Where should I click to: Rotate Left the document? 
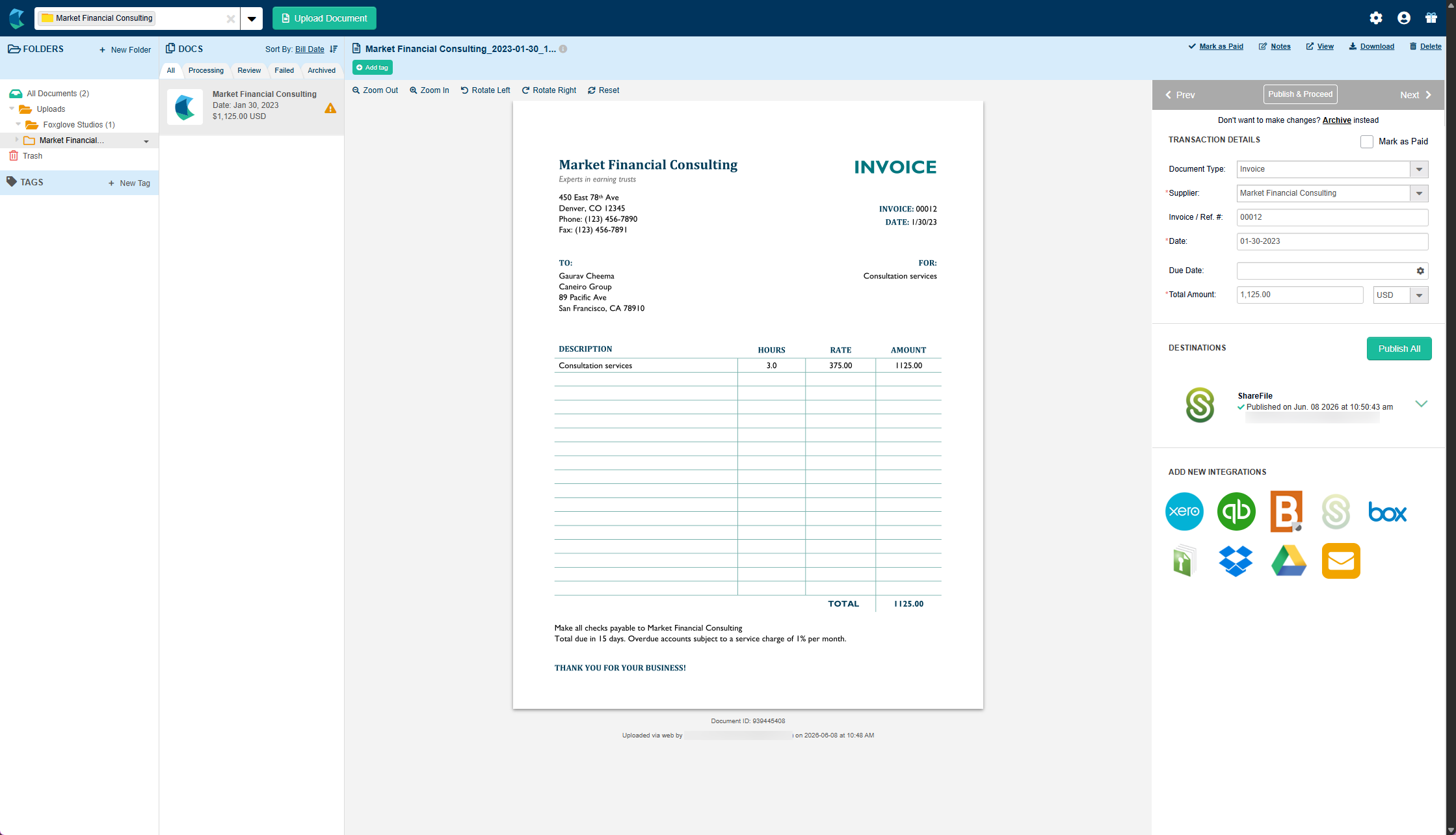coord(485,90)
